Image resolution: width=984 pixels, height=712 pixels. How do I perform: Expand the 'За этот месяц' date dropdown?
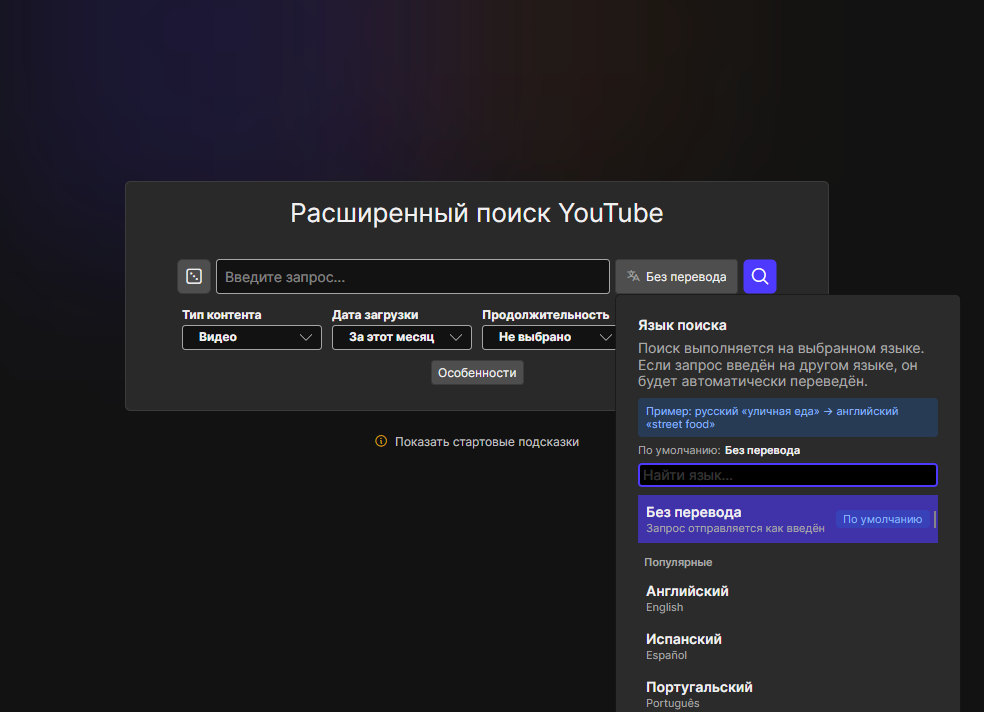pyautogui.click(x=402, y=337)
